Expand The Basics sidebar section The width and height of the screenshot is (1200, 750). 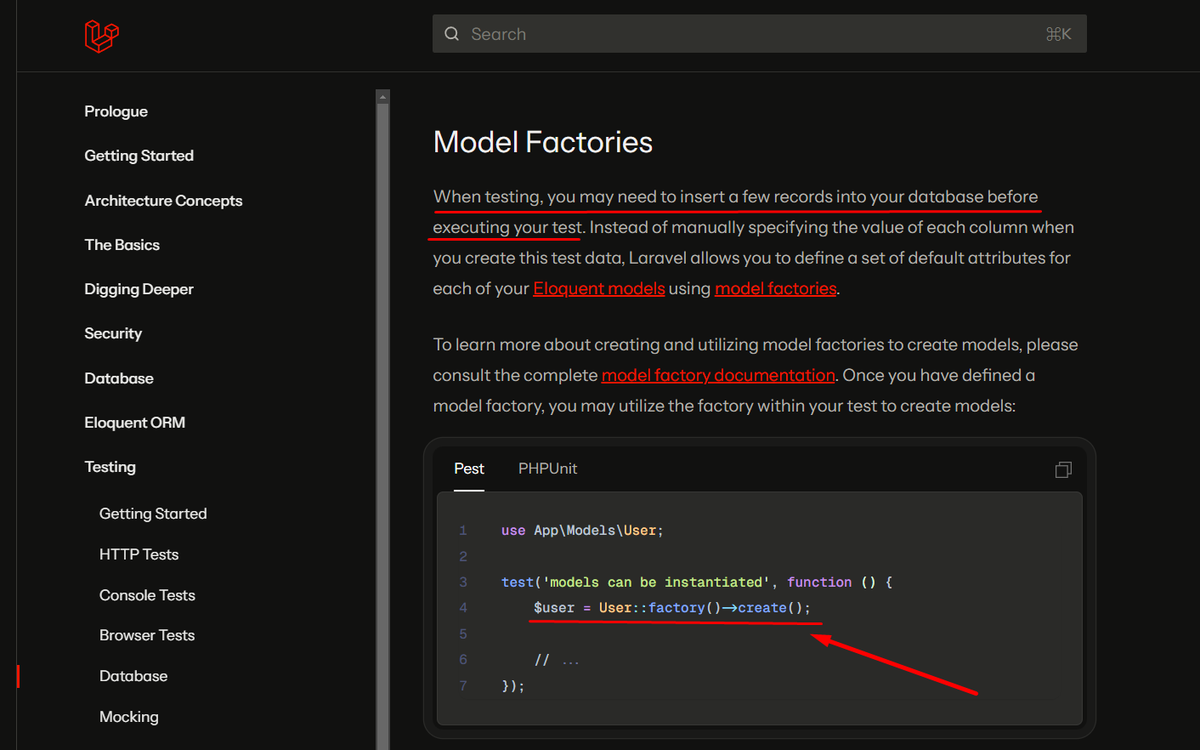[x=122, y=245]
